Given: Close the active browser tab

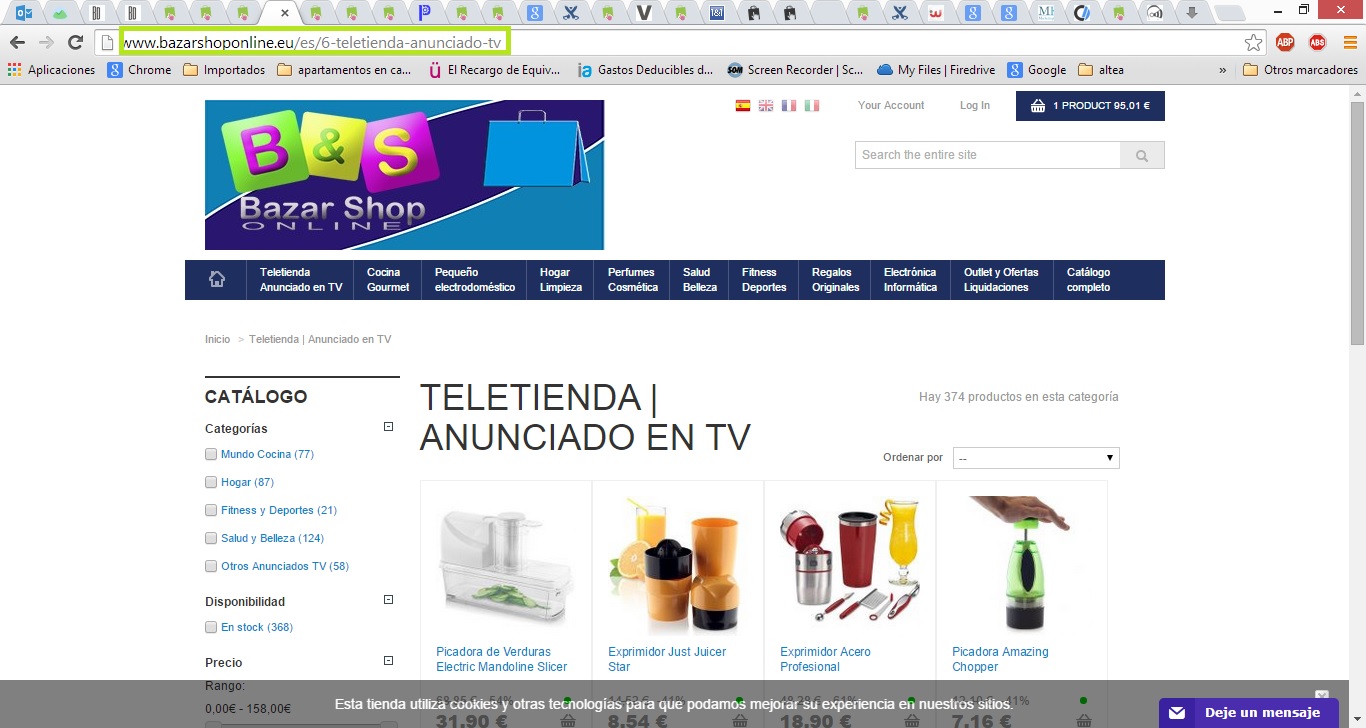Looking at the screenshot, I should [x=285, y=13].
